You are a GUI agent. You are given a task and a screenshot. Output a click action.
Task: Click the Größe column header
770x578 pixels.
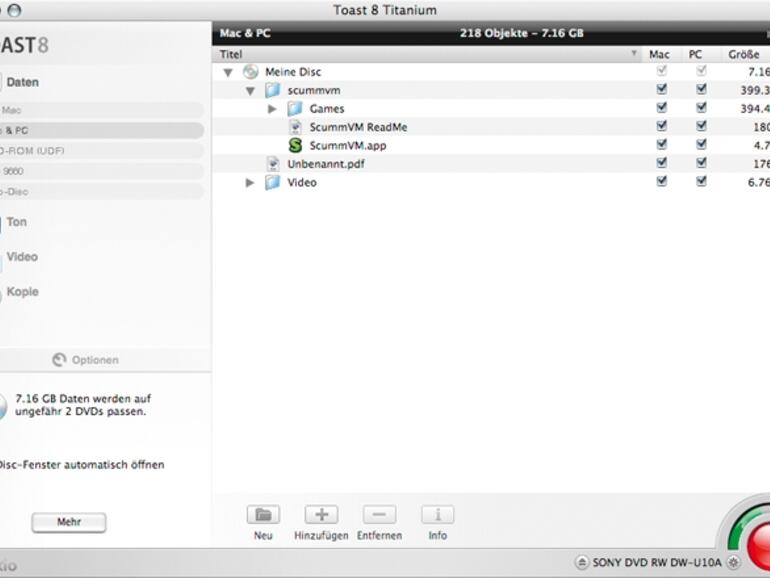point(744,54)
